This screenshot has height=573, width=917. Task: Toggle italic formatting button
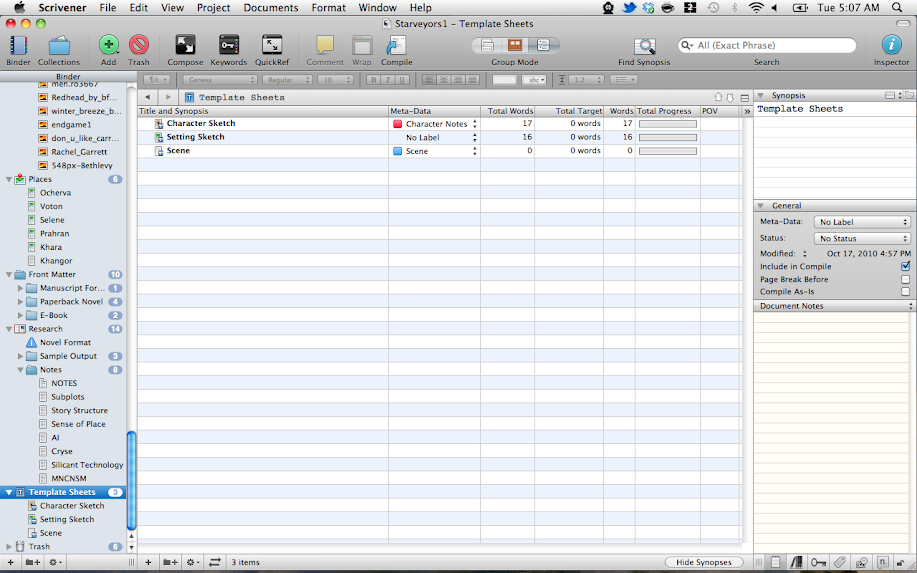(387, 80)
